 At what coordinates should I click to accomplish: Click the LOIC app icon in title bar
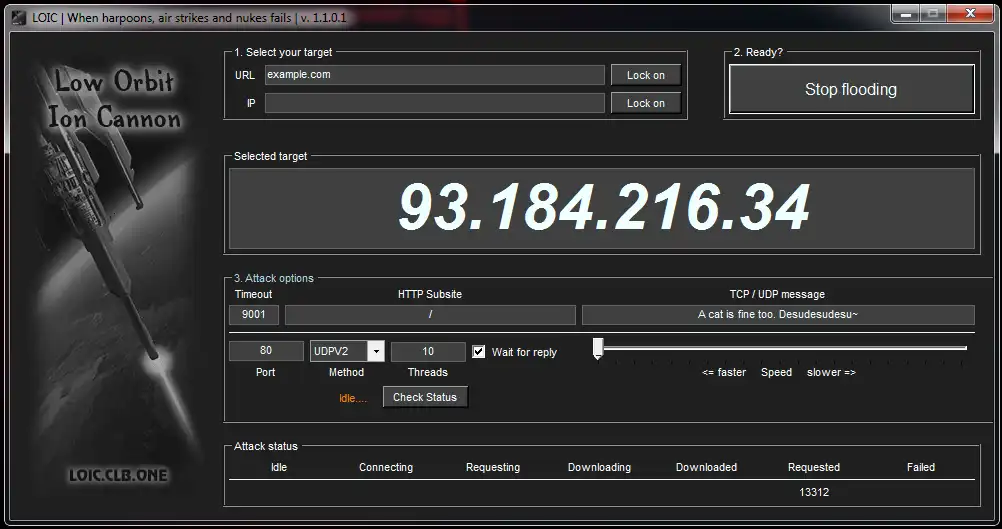(19, 17)
